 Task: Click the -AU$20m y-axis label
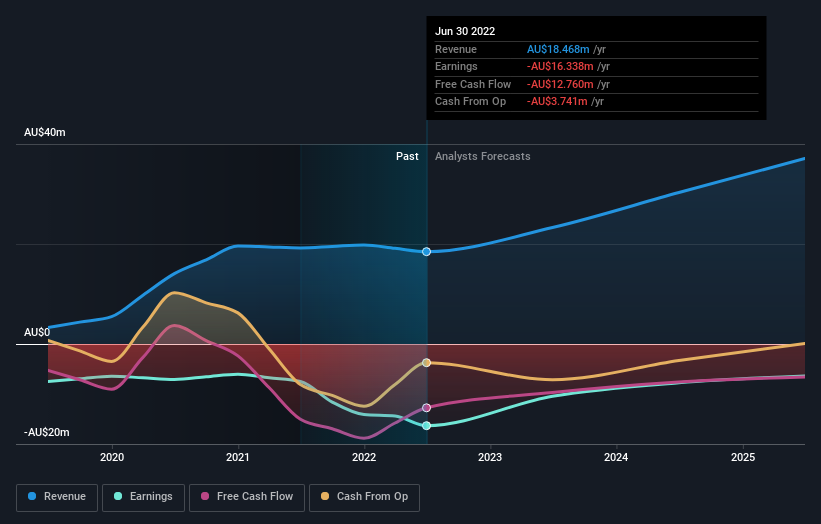tap(47, 432)
